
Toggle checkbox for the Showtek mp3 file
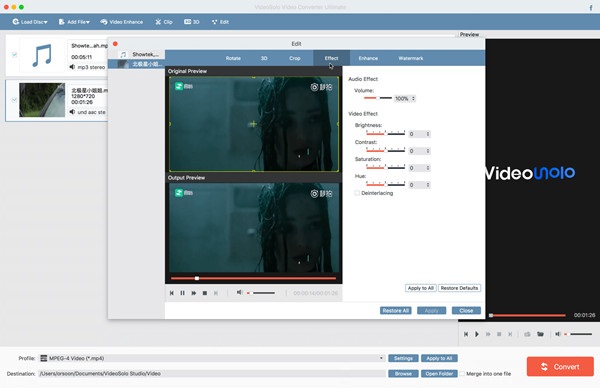pos(15,54)
